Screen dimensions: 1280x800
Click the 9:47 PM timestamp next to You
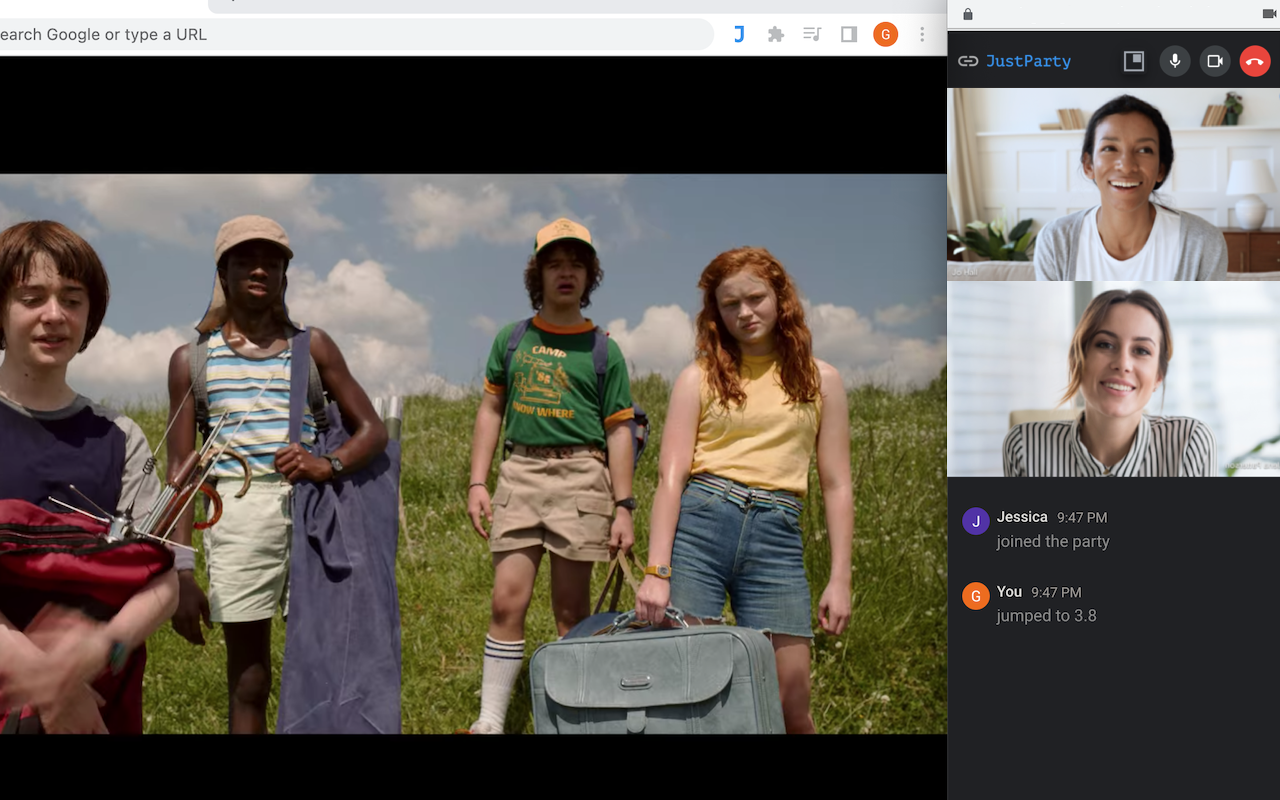(1056, 592)
